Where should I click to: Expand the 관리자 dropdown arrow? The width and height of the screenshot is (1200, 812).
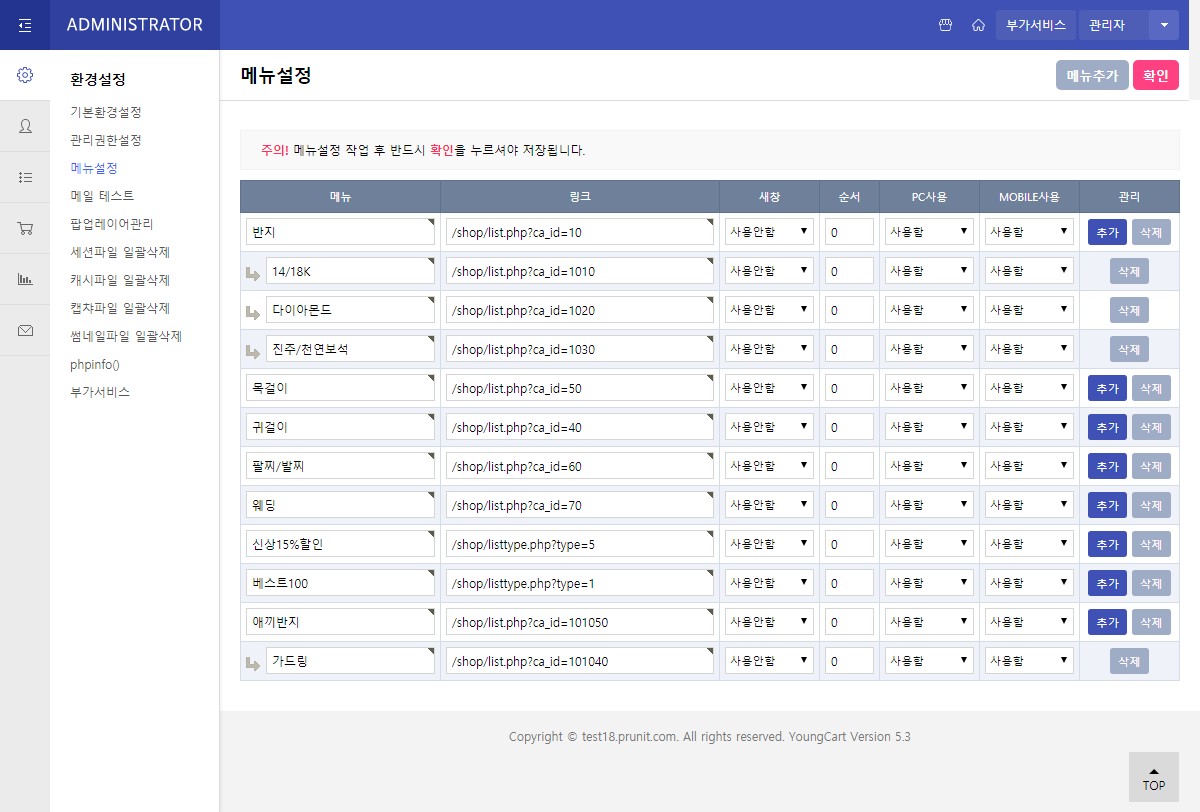click(x=1164, y=25)
